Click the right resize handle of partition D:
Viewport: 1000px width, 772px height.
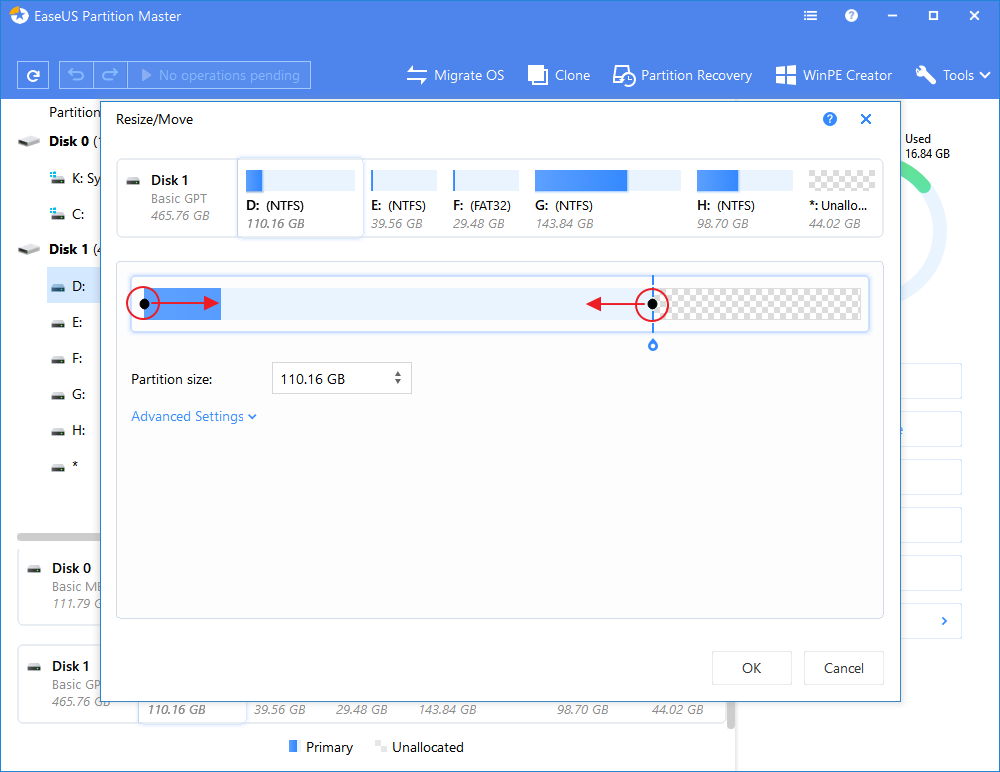click(651, 304)
